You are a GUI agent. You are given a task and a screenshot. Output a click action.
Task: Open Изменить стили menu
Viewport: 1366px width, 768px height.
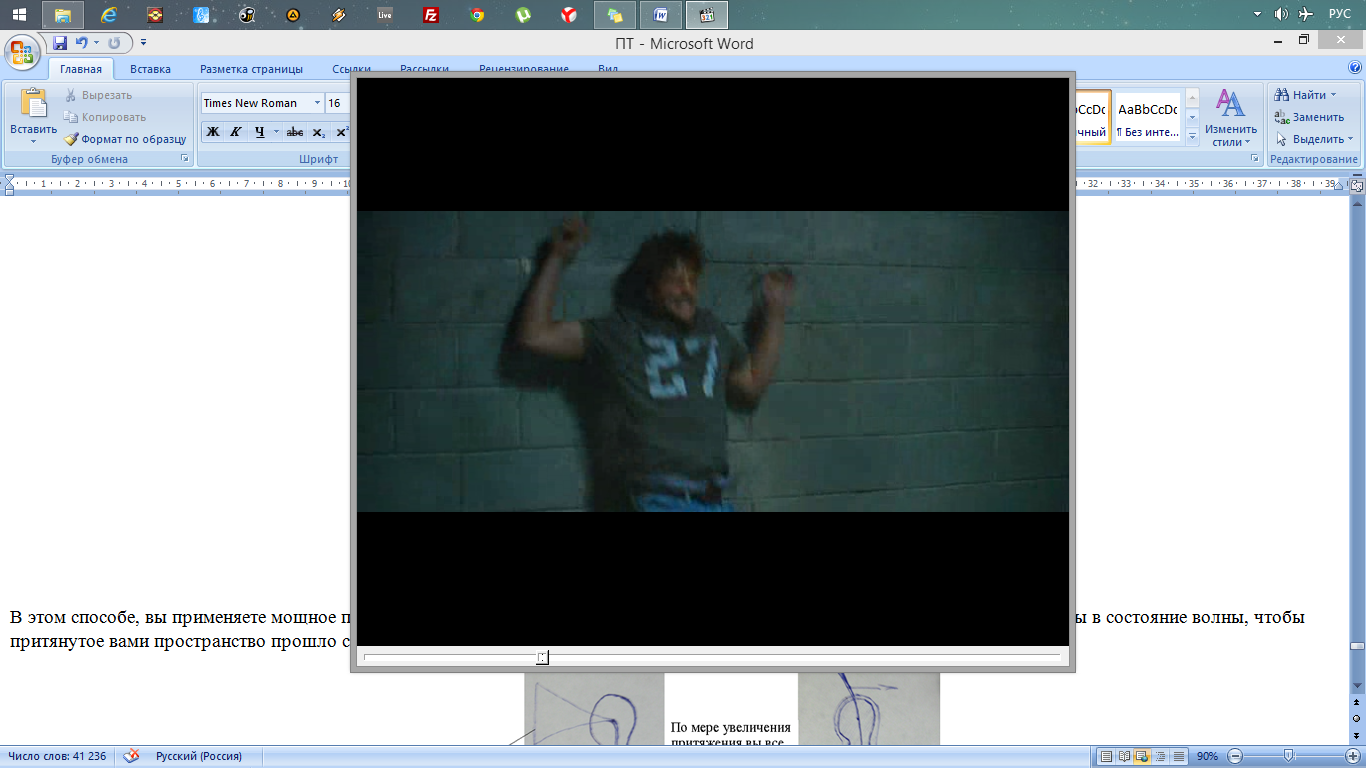(1230, 118)
